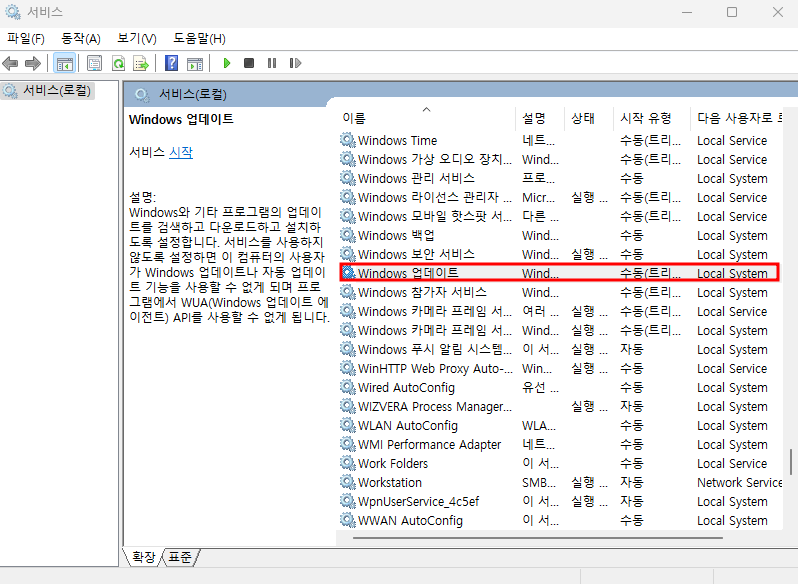
Task: Select the WIZVERA Process Manager service name
Action: point(435,406)
